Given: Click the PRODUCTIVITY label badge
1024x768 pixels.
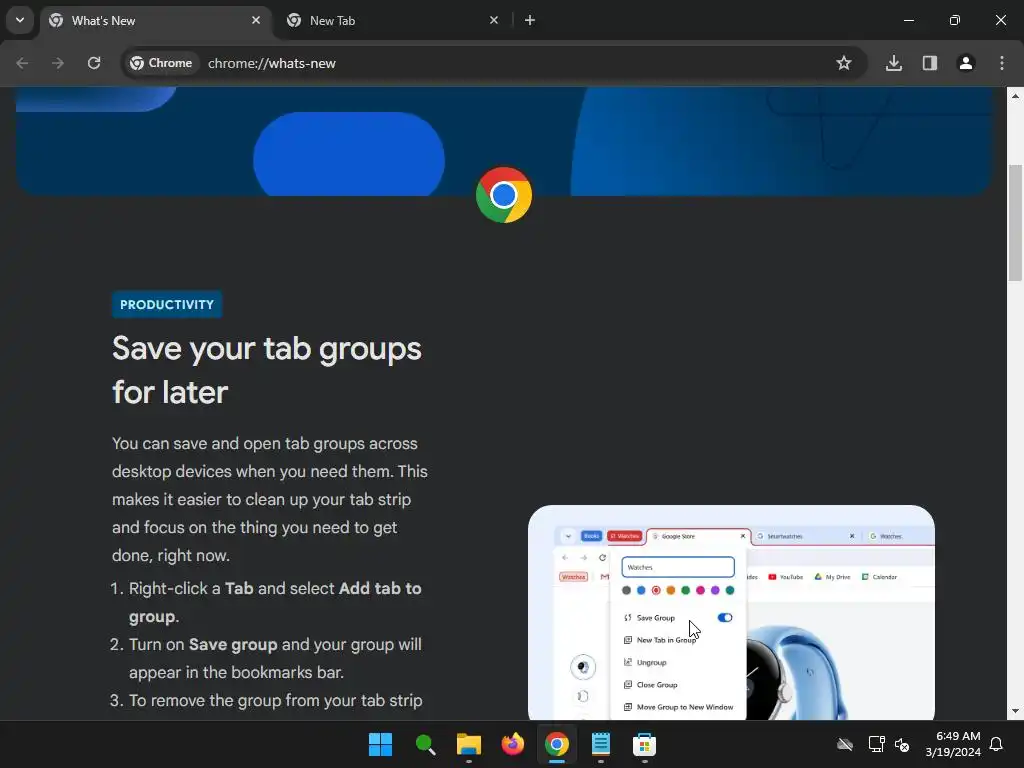Looking at the screenshot, I should coord(167,304).
